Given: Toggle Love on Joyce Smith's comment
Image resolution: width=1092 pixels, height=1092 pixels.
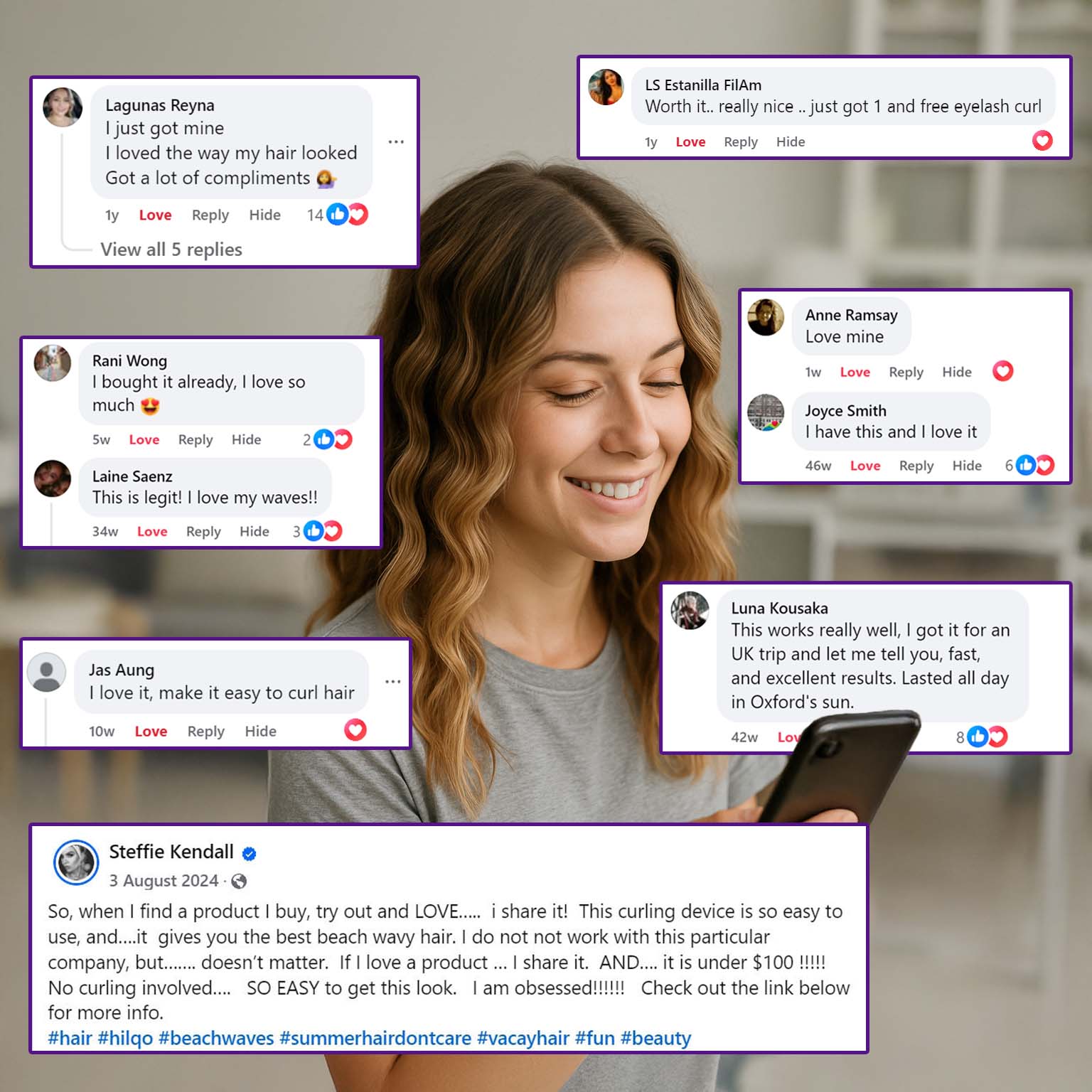Looking at the screenshot, I should (865, 466).
